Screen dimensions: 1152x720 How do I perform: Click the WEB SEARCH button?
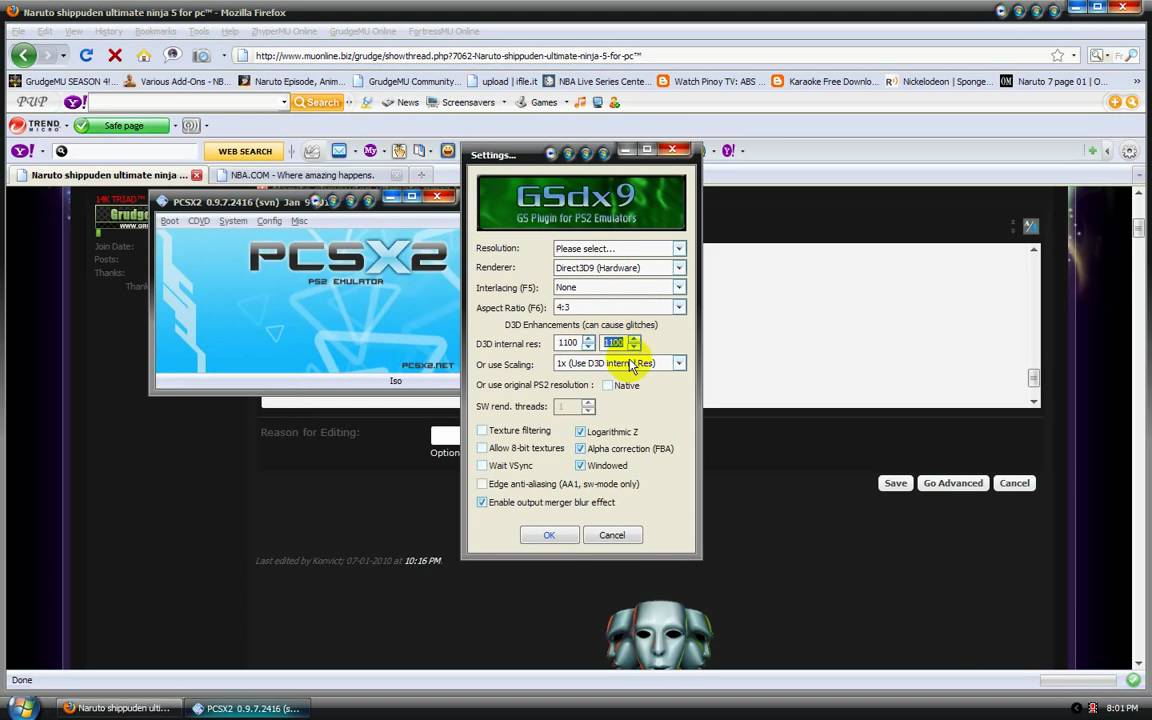tap(245, 151)
